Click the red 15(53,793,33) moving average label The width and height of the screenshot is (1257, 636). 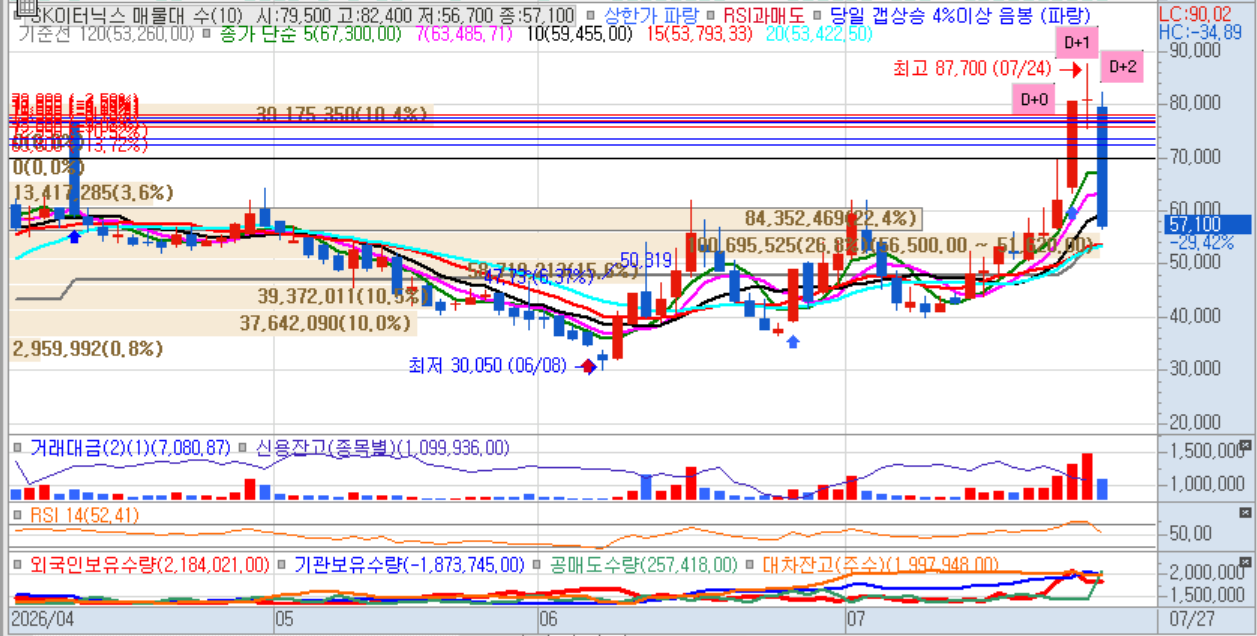point(697,34)
